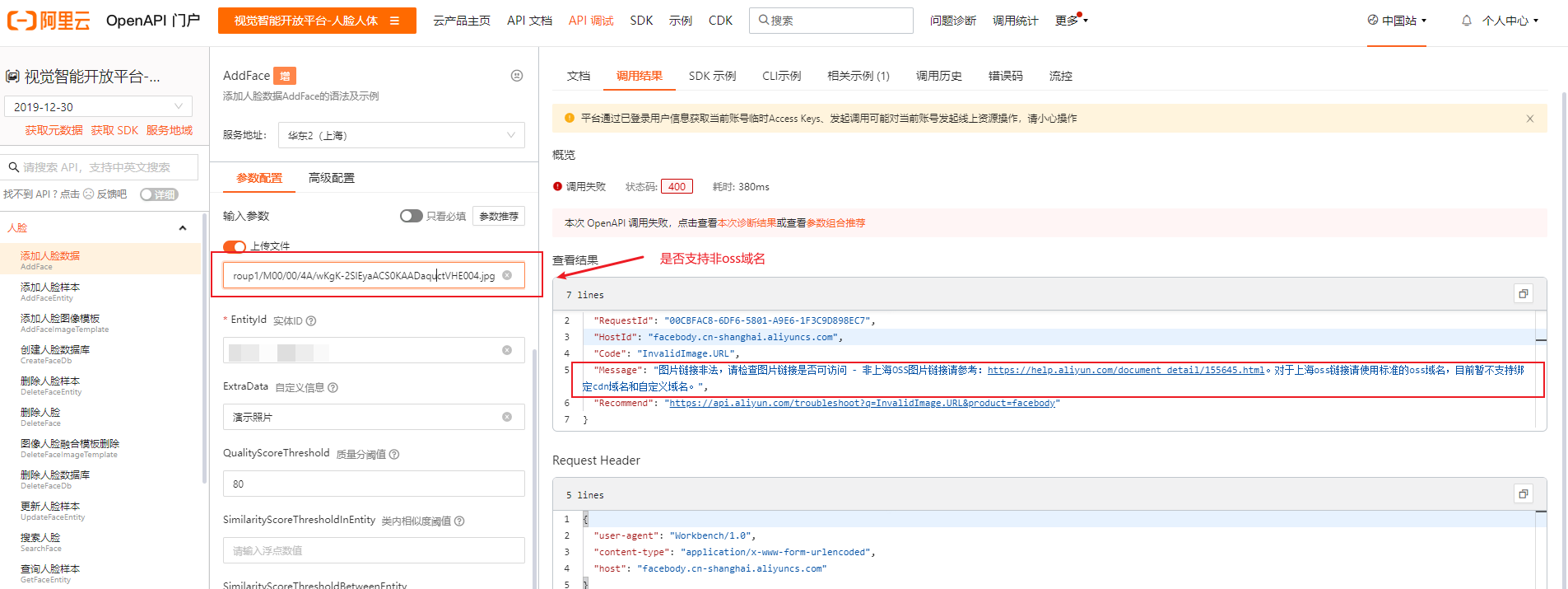The image size is (1568, 589).
Task: Turn off the 上传文件 switch
Action: [235, 246]
